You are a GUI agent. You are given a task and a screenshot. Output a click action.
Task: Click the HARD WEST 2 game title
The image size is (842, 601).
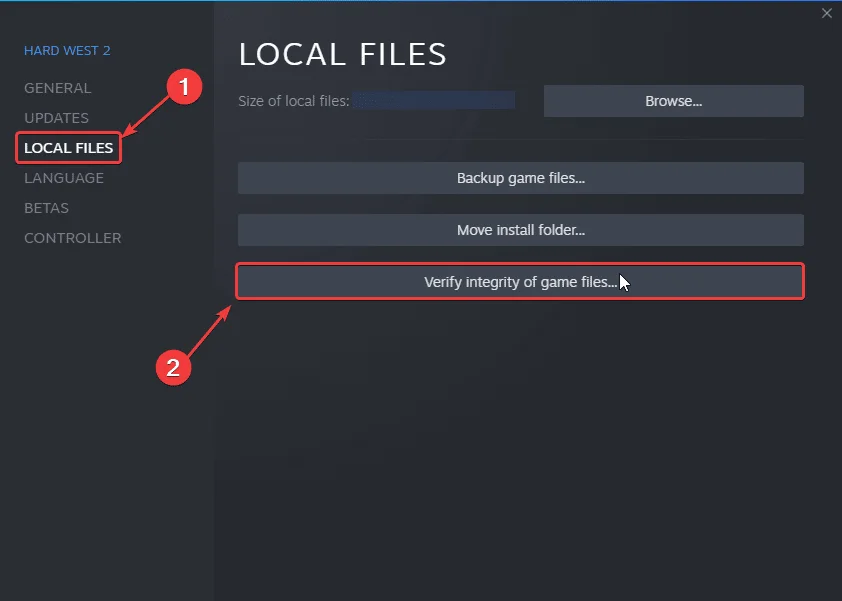click(67, 50)
